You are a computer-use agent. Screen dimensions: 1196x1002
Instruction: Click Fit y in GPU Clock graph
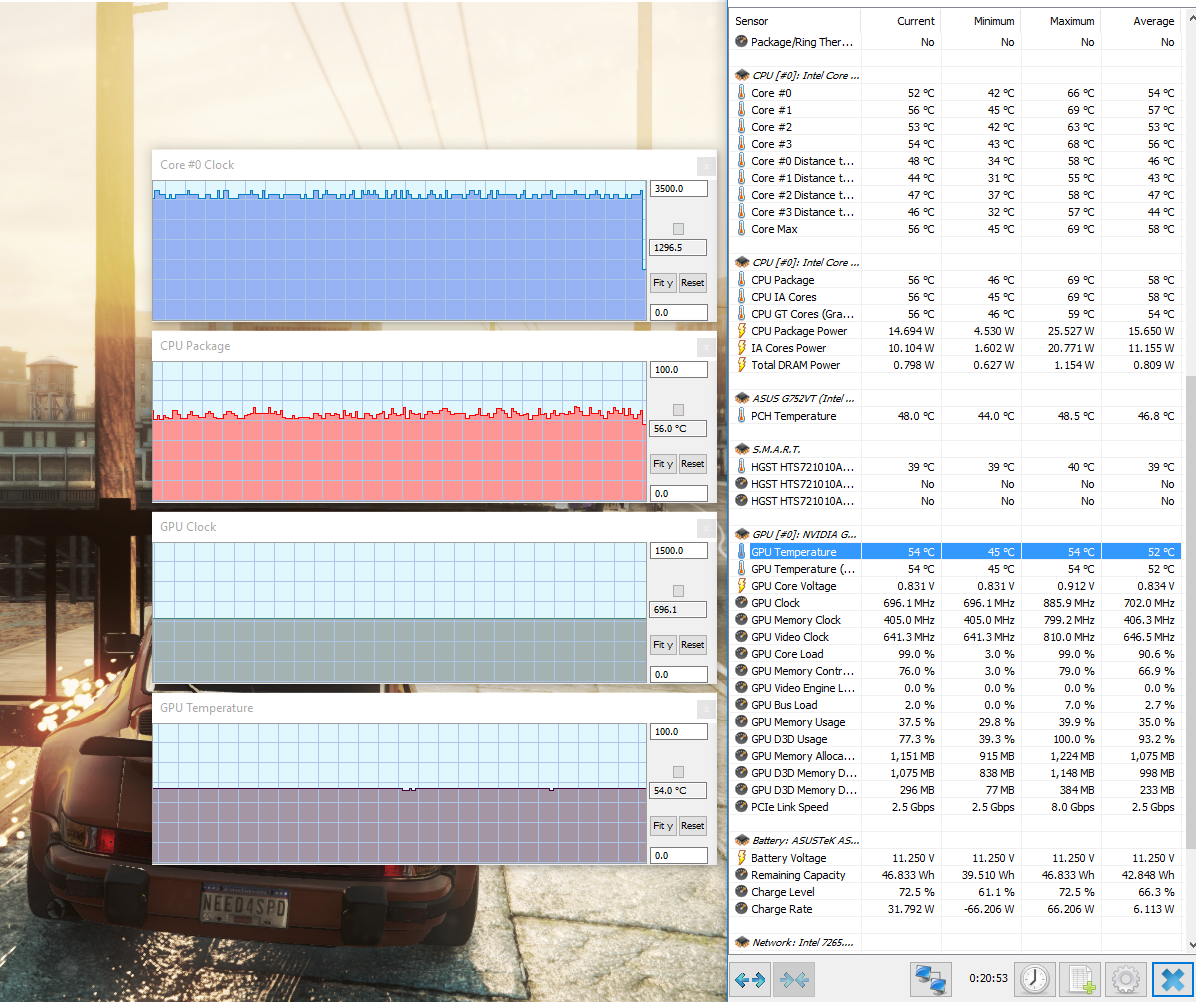point(663,644)
